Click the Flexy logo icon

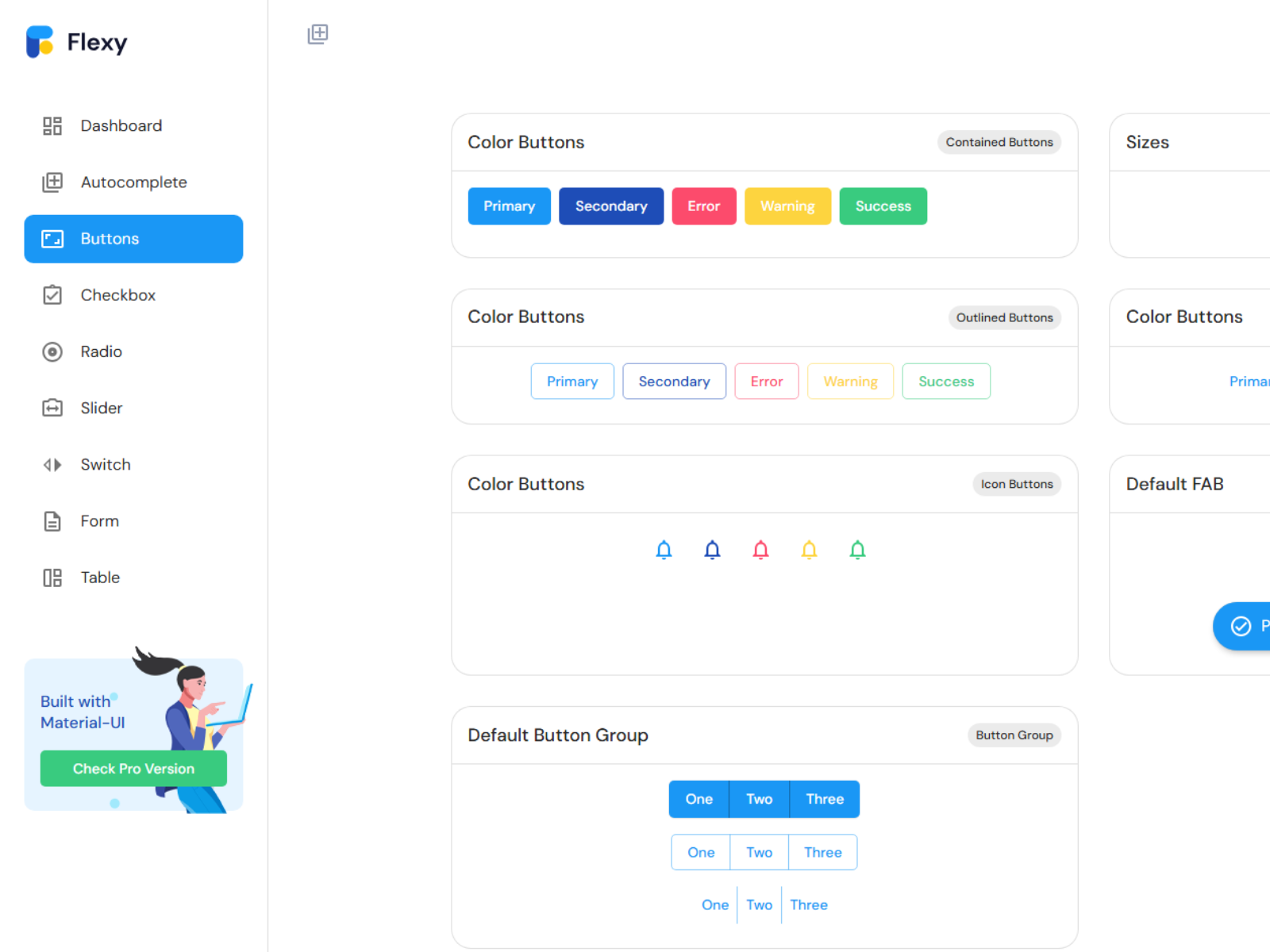40,42
